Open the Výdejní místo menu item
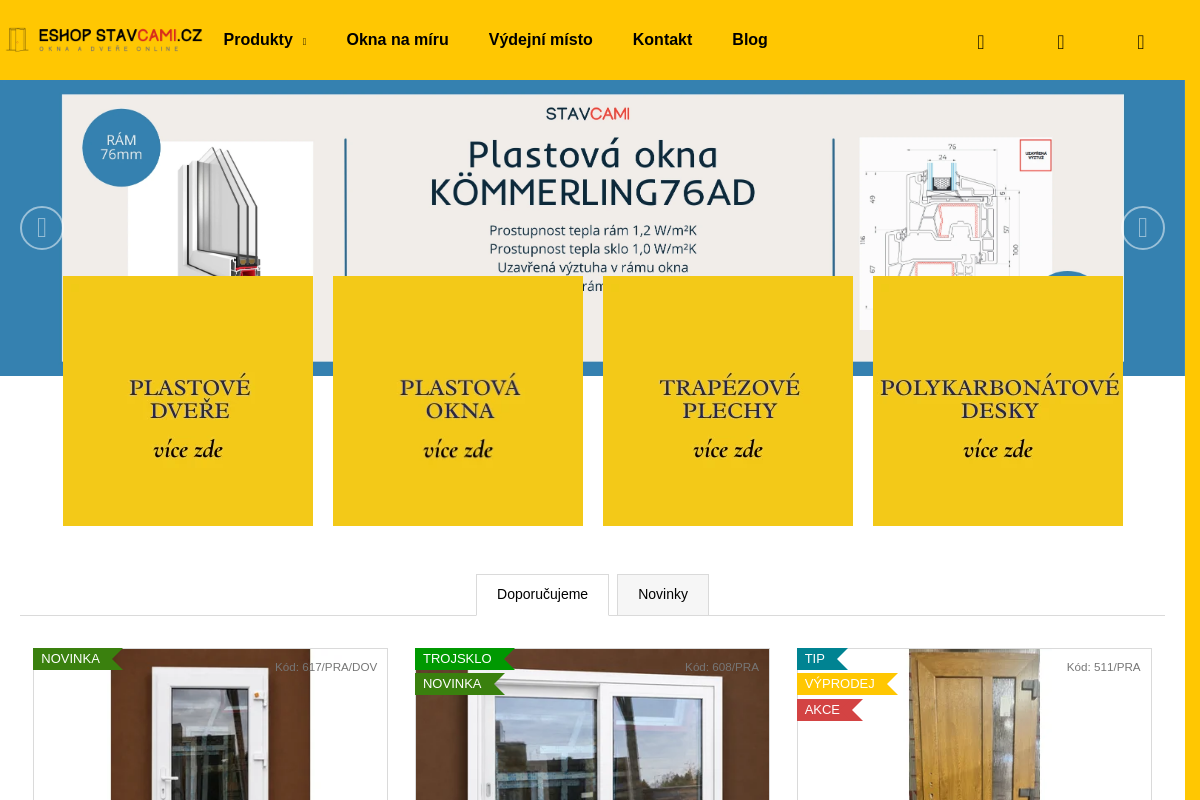Screen dimensions: 1200x800 tap(540, 40)
